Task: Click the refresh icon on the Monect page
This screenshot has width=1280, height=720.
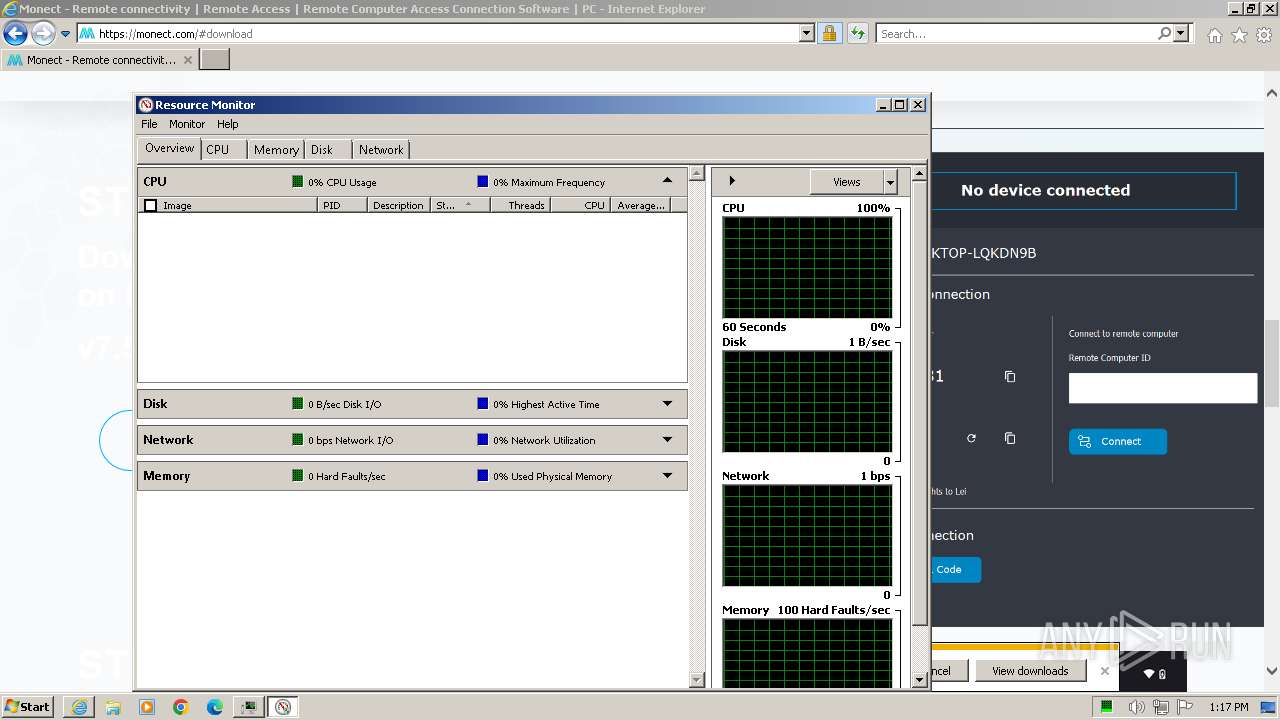Action: tap(971, 438)
